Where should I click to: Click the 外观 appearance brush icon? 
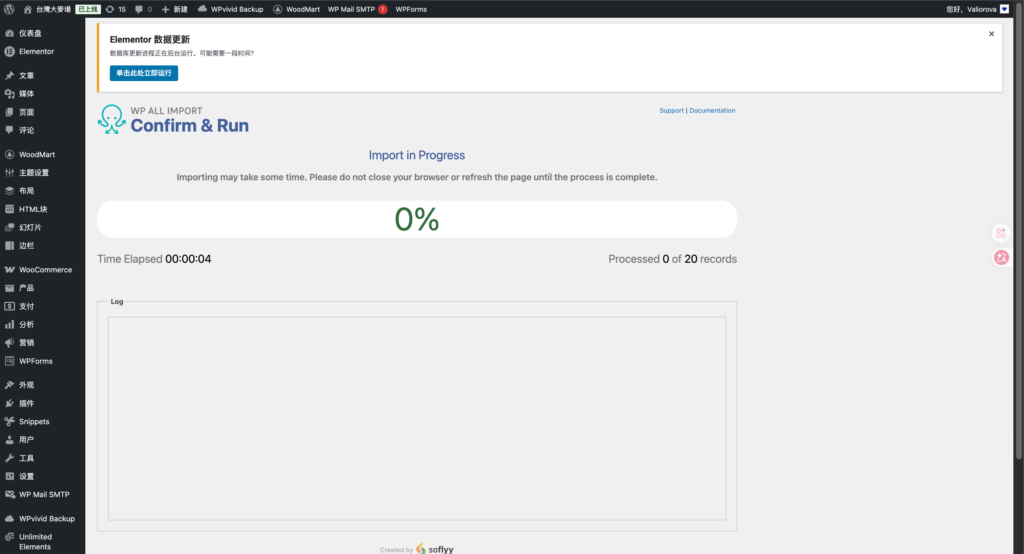9,385
